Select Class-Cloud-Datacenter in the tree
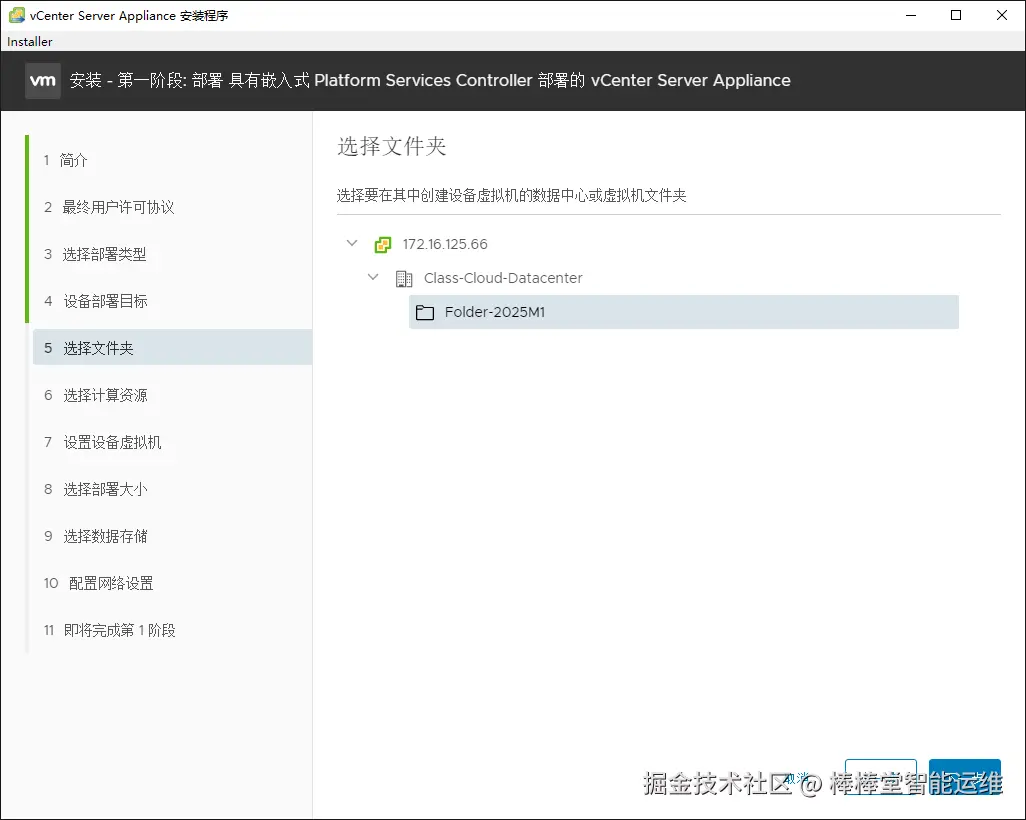Viewport: 1026px width, 820px height. click(503, 278)
